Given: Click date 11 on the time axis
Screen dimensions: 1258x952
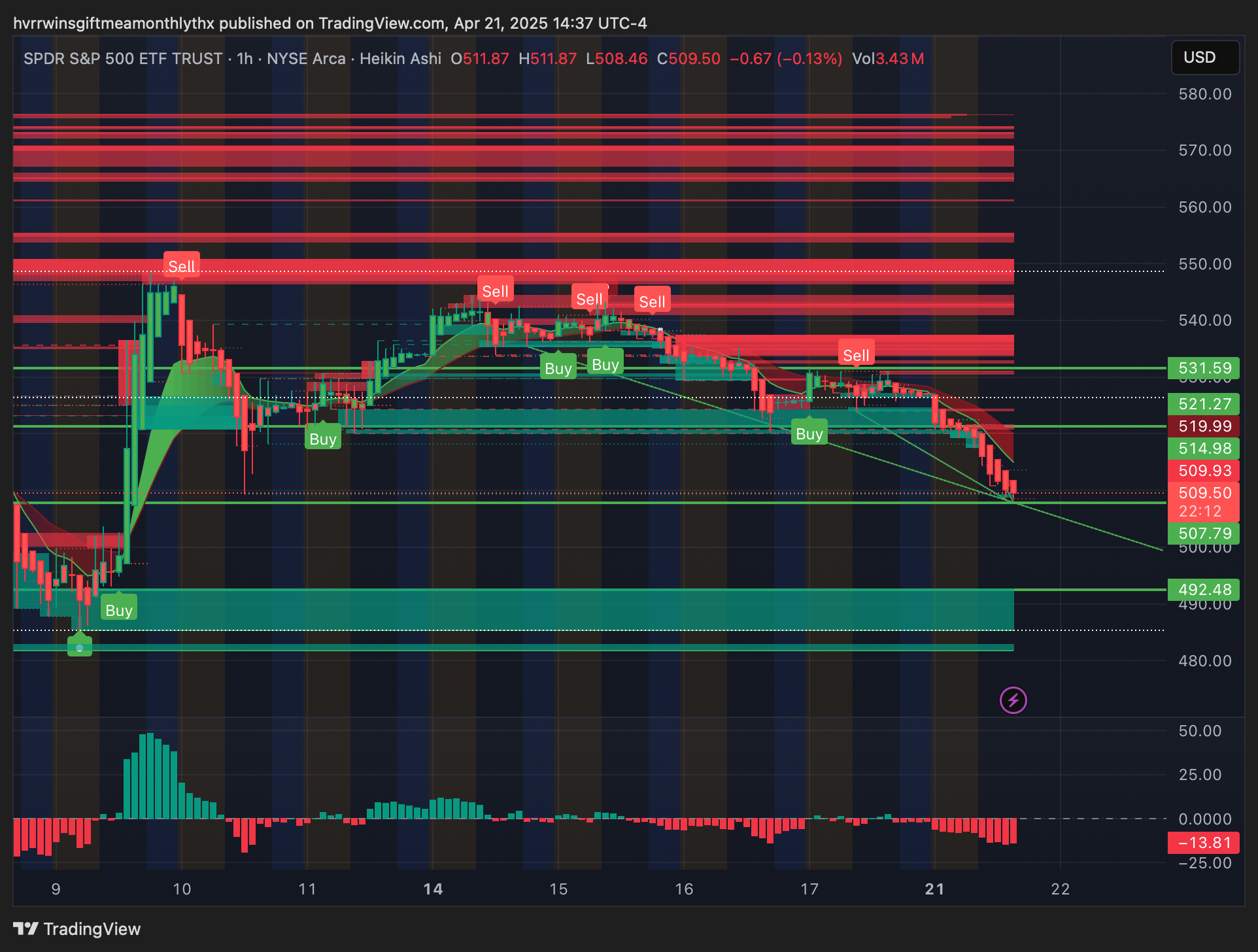Looking at the screenshot, I should point(307,889).
